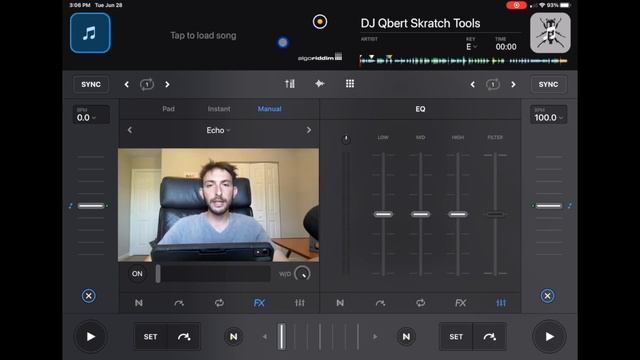Adjust the W/D wet-dry knob
The height and width of the screenshot is (360, 640).
coord(302,274)
